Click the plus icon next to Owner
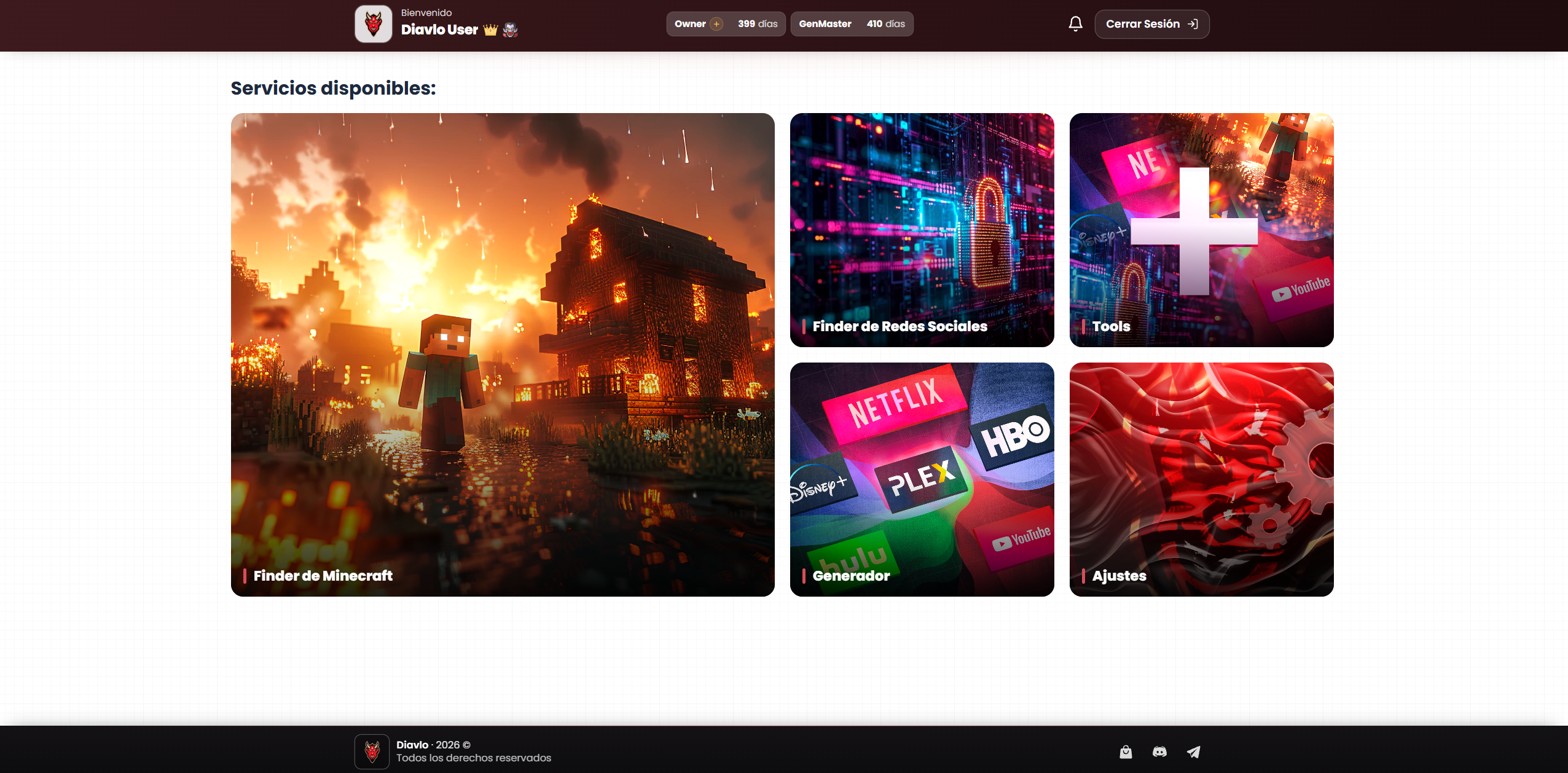Image resolution: width=1568 pixels, height=773 pixels. (716, 24)
